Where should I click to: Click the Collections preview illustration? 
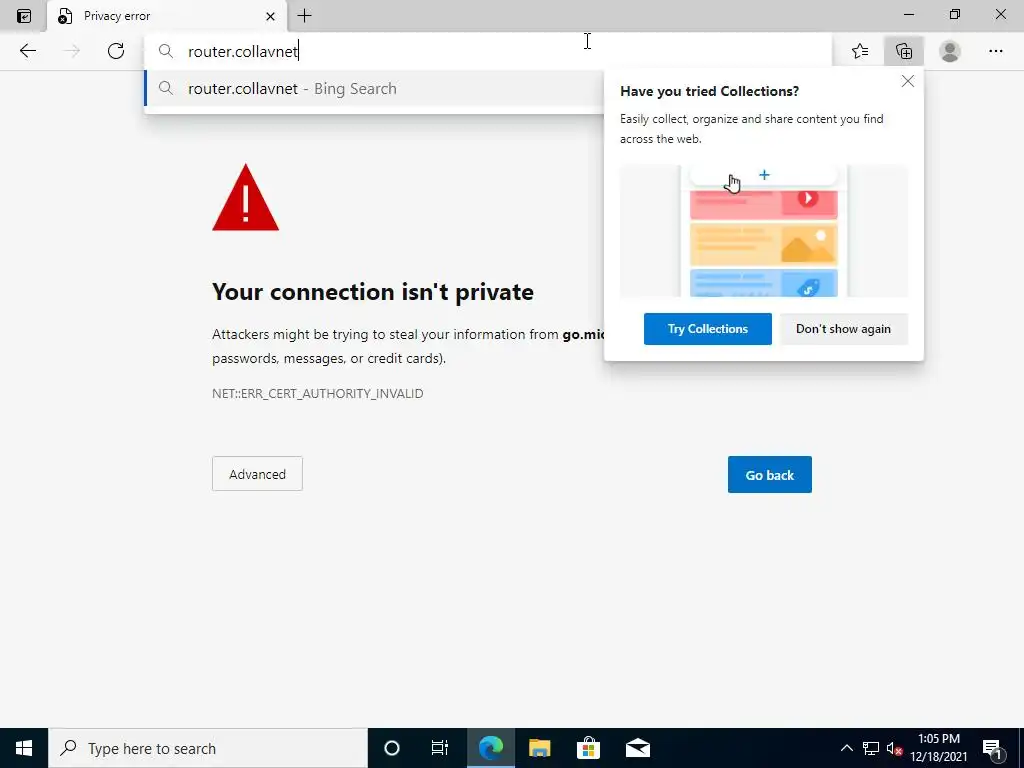(x=763, y=231)
